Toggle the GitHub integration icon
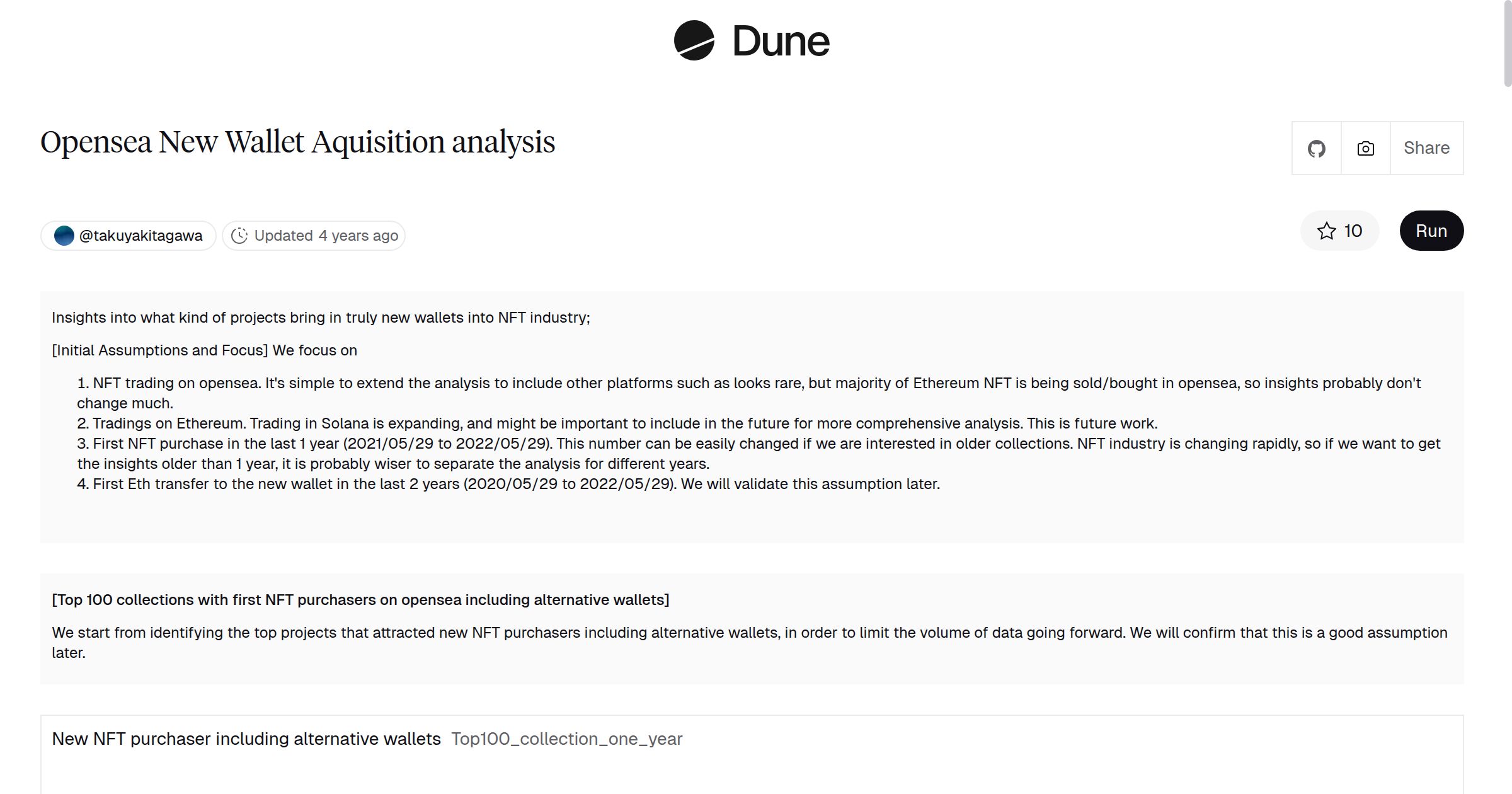This screenshot has width=1512, height=794. click(1316, 148)
